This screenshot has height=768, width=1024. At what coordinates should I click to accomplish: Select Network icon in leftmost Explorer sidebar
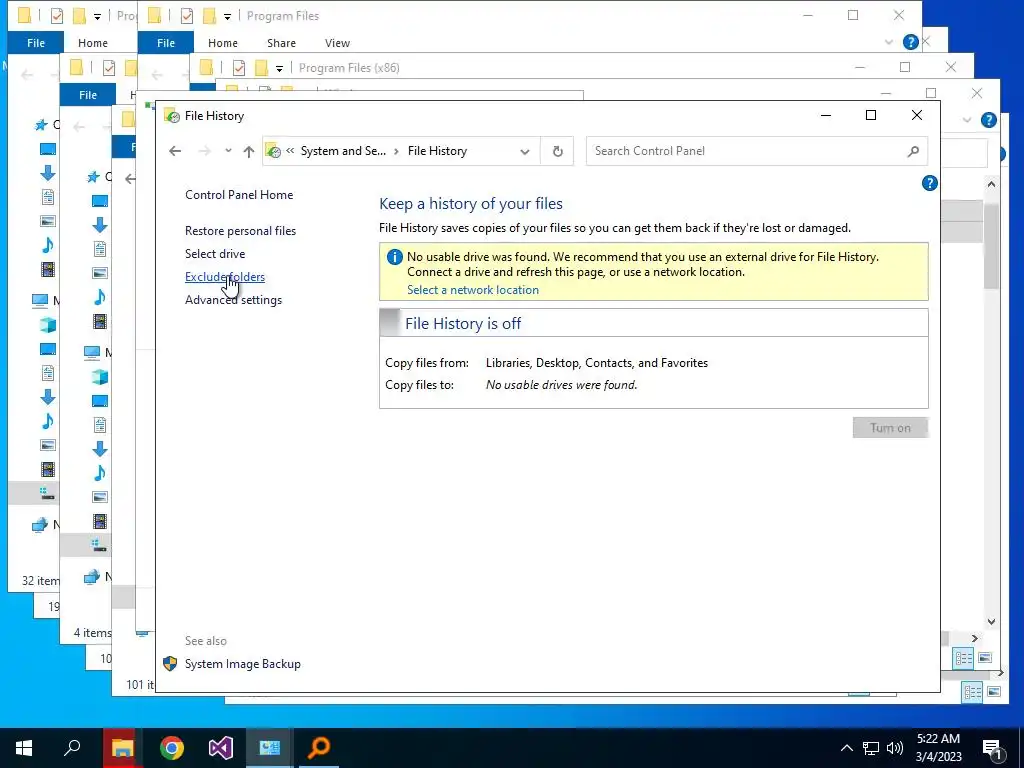(x=40, y=524)
